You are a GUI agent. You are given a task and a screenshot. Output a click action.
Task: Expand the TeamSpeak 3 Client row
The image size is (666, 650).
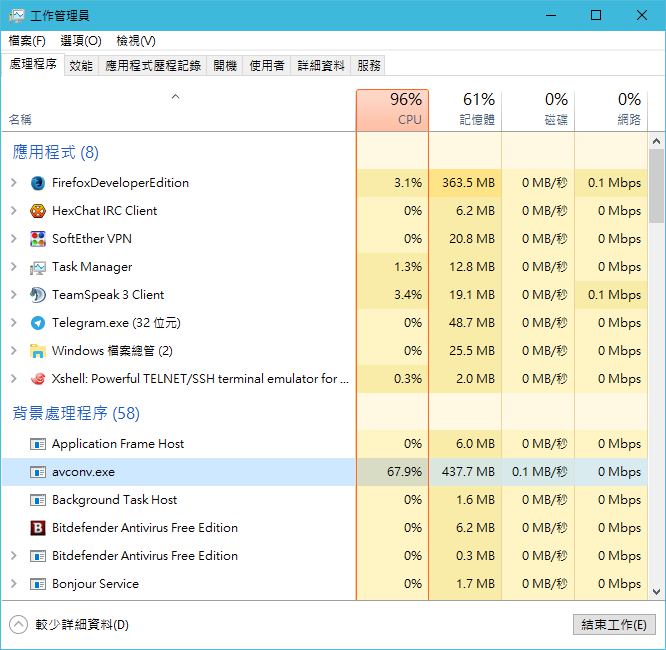tap(14, 295)
